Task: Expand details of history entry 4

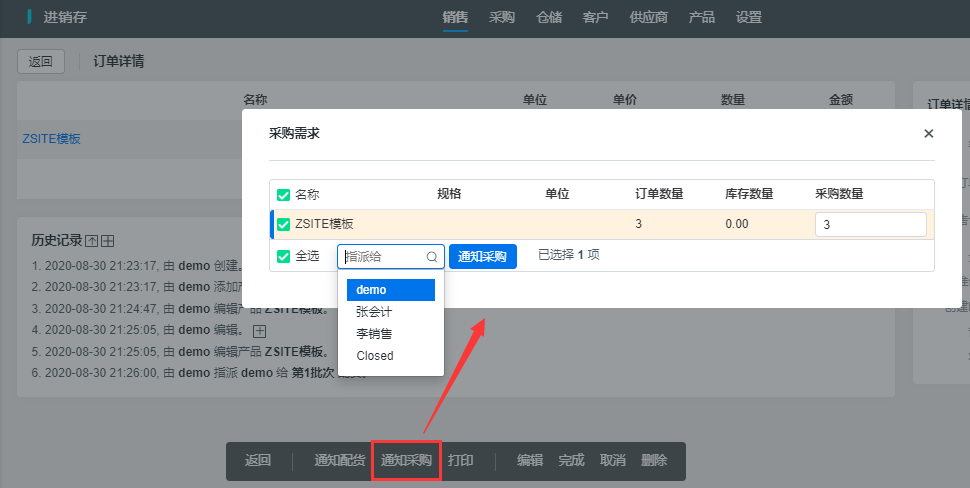Action: pyautogui.click(x=260, y=331)
